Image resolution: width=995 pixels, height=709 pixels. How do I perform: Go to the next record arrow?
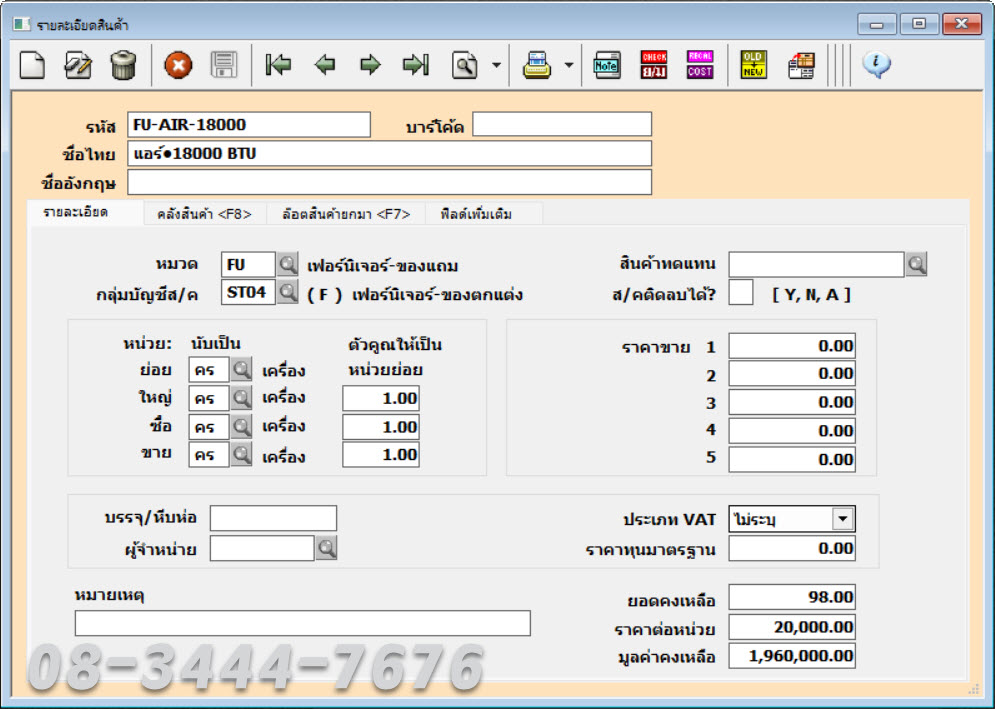point(371,65)
